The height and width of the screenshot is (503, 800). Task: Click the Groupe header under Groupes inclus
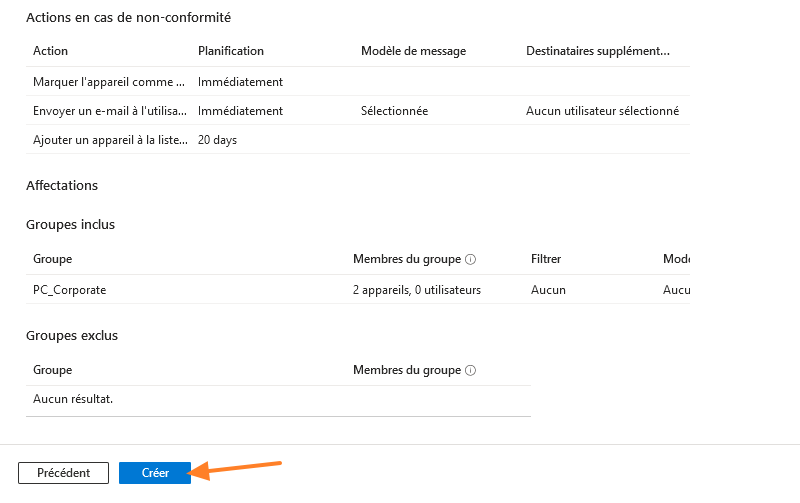click(52, 259)
